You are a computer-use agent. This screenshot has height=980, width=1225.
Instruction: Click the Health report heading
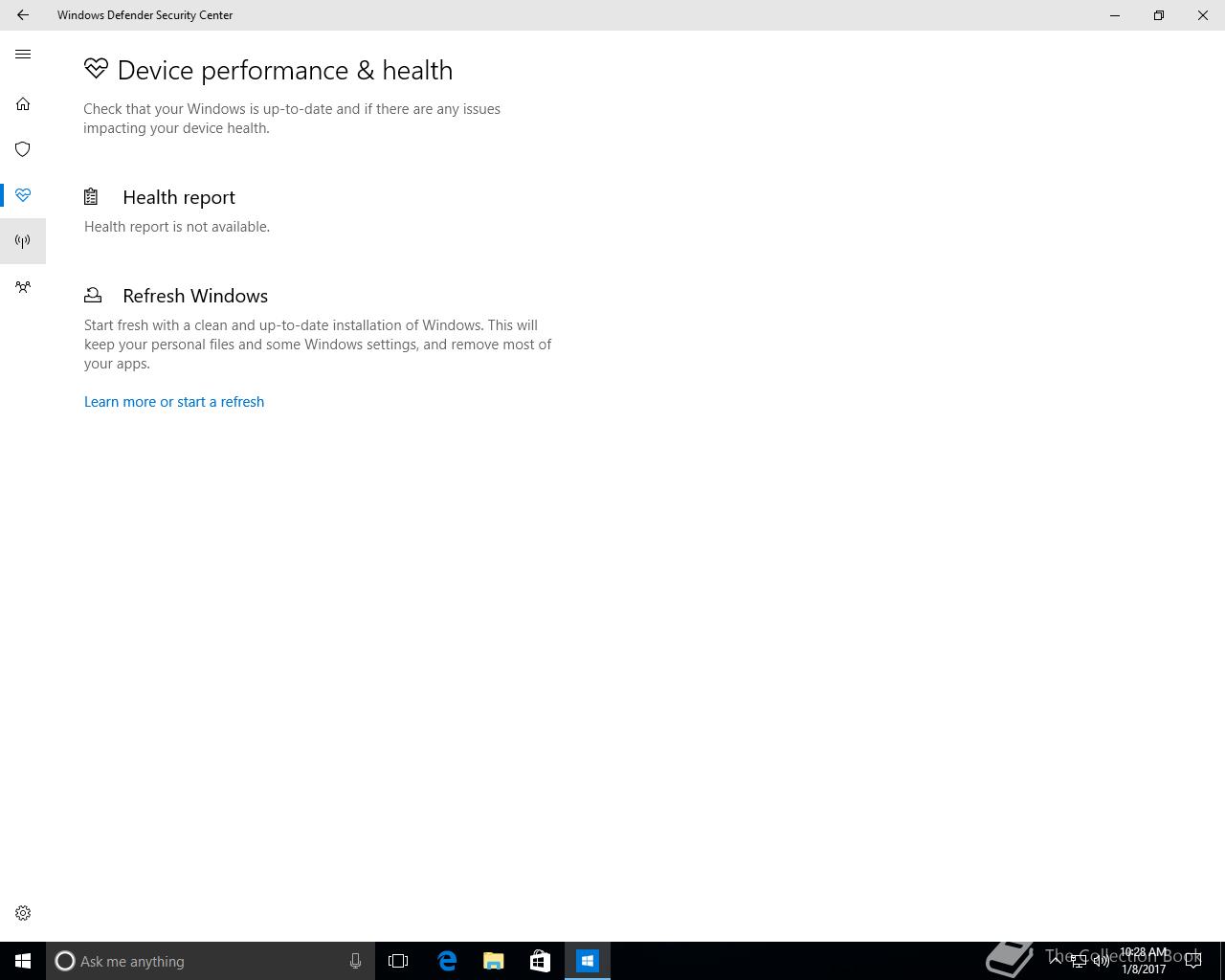(179, 197)
